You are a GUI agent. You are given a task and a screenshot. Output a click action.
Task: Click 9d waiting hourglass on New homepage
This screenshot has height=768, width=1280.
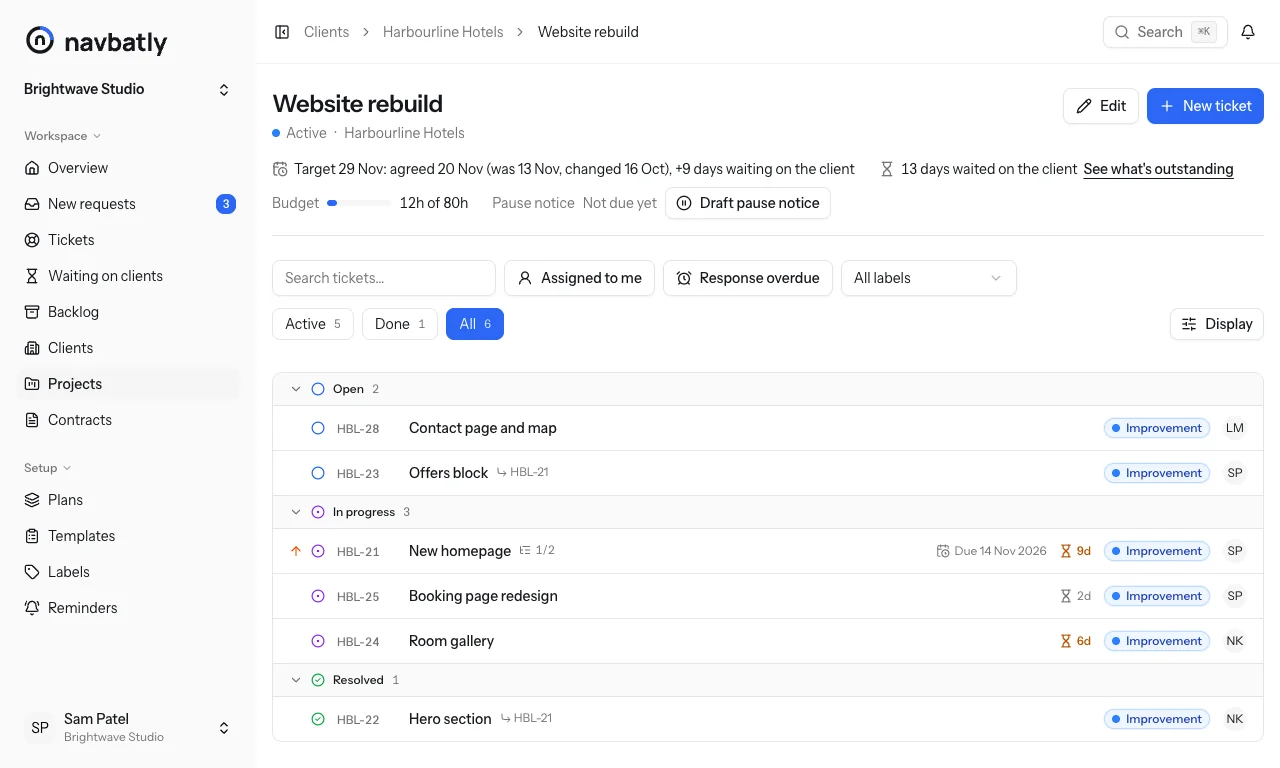click(x=1075, y=551)
